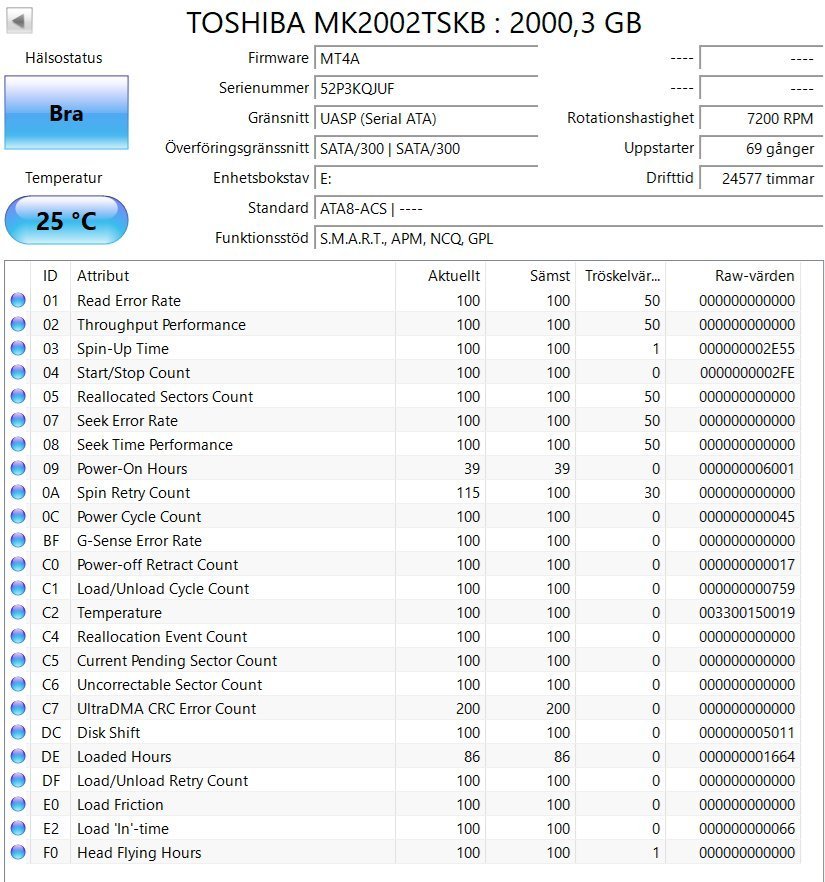The image size is (825, 882).
Task: Select the UASP (Serial ATA) interface field
Action: pos(426,118)
